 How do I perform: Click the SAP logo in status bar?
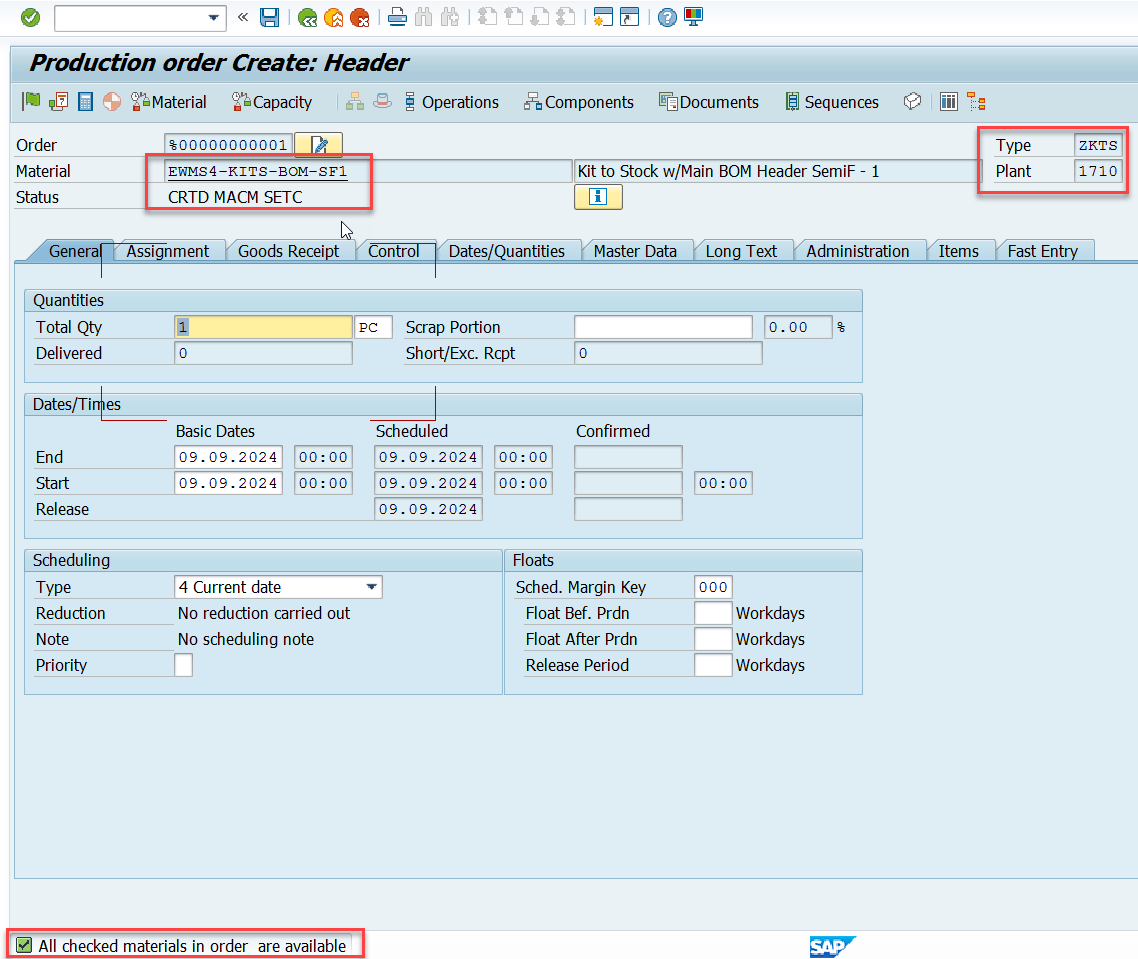pos(832,947)
